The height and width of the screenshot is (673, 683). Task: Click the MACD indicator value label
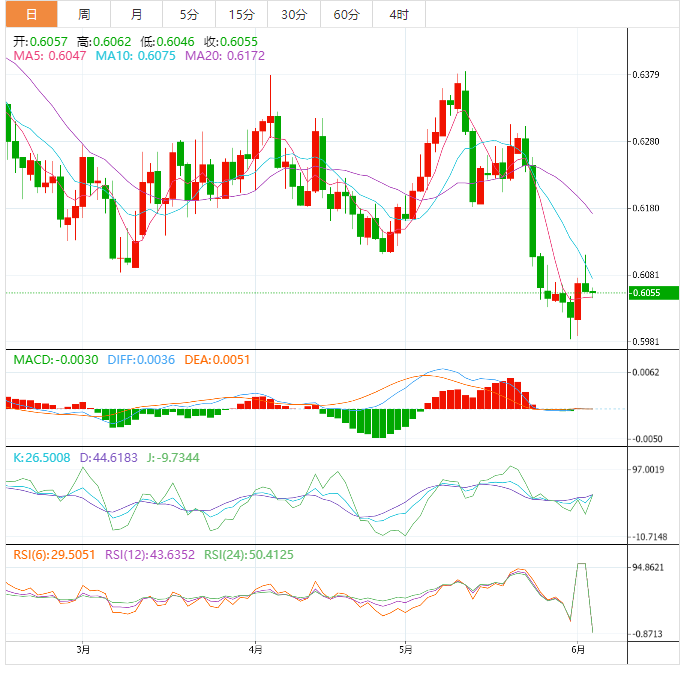pos(55,359)
